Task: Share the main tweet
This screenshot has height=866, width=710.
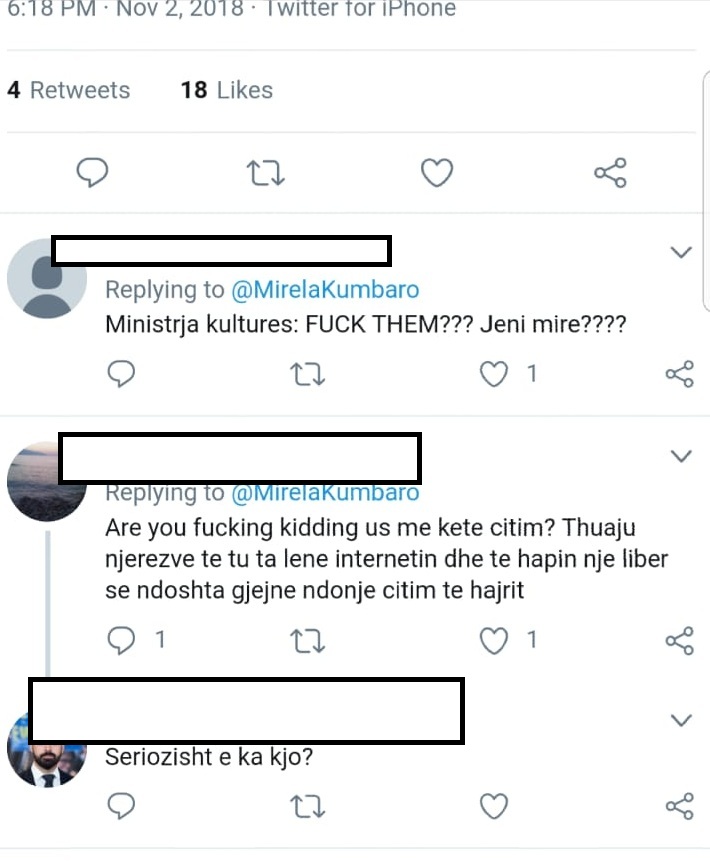Action: coord(610,174)
